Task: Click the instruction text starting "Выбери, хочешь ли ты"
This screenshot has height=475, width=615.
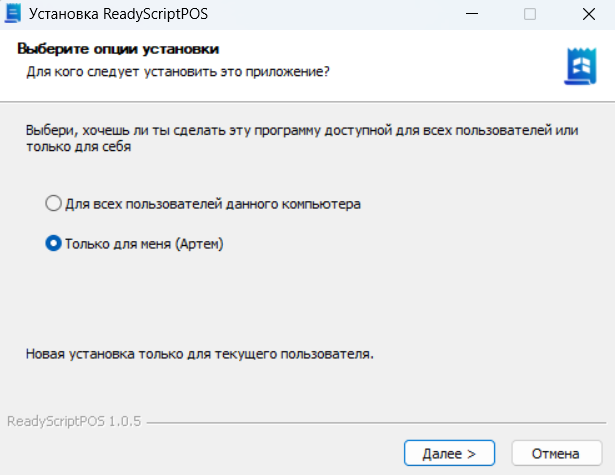Action: pyautogui.click(x=302, y=138)
